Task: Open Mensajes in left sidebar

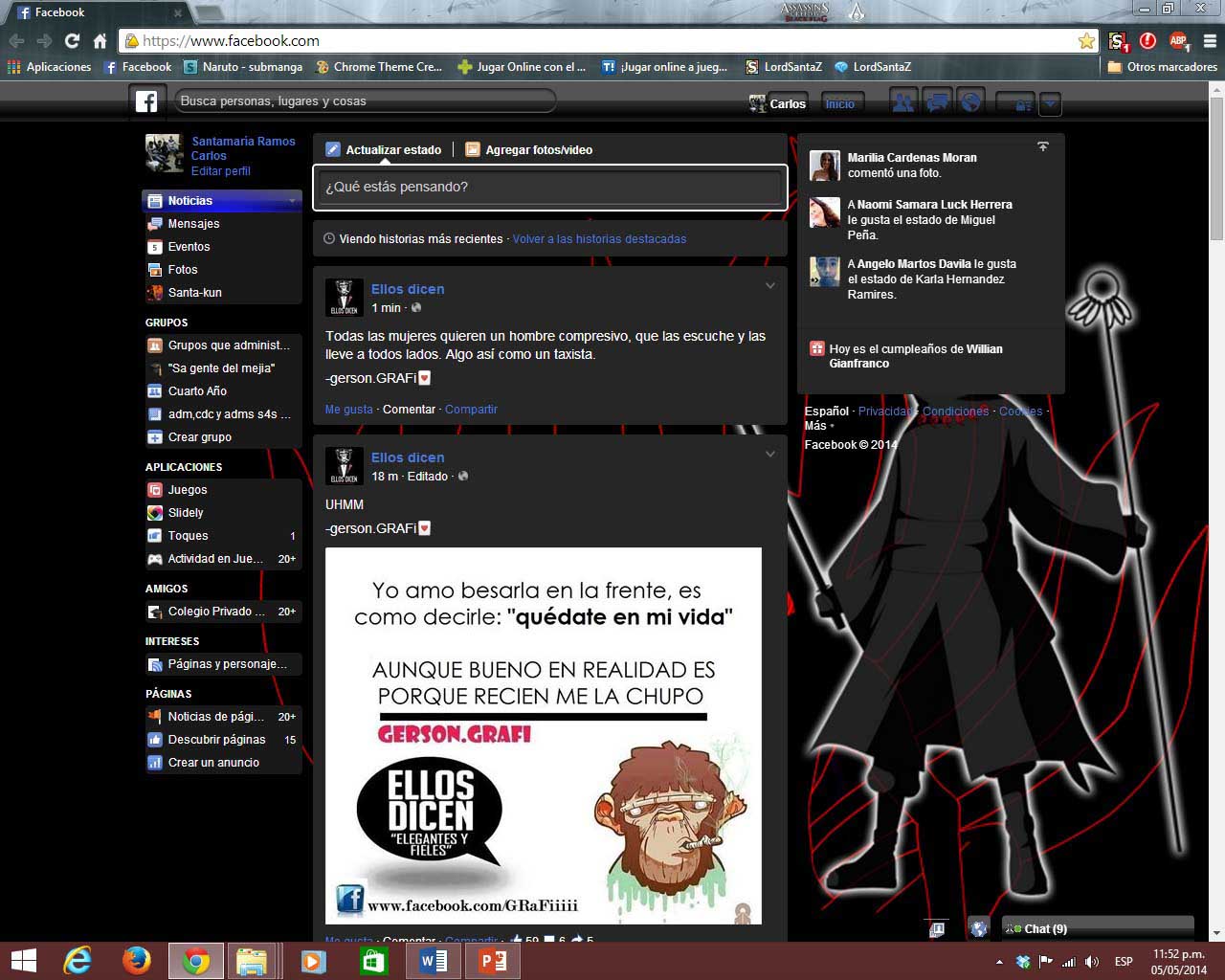Action: (x=222, y=224)
